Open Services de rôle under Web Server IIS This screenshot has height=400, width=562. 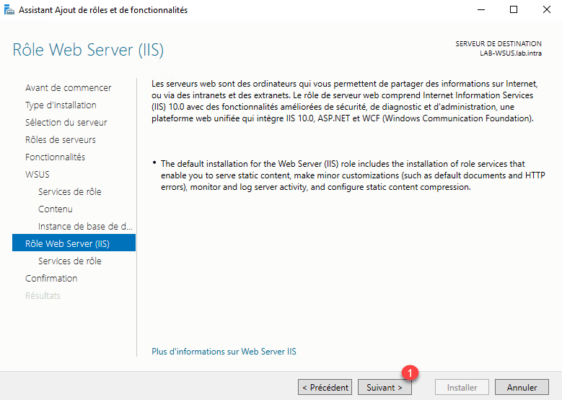click(70, 261)
